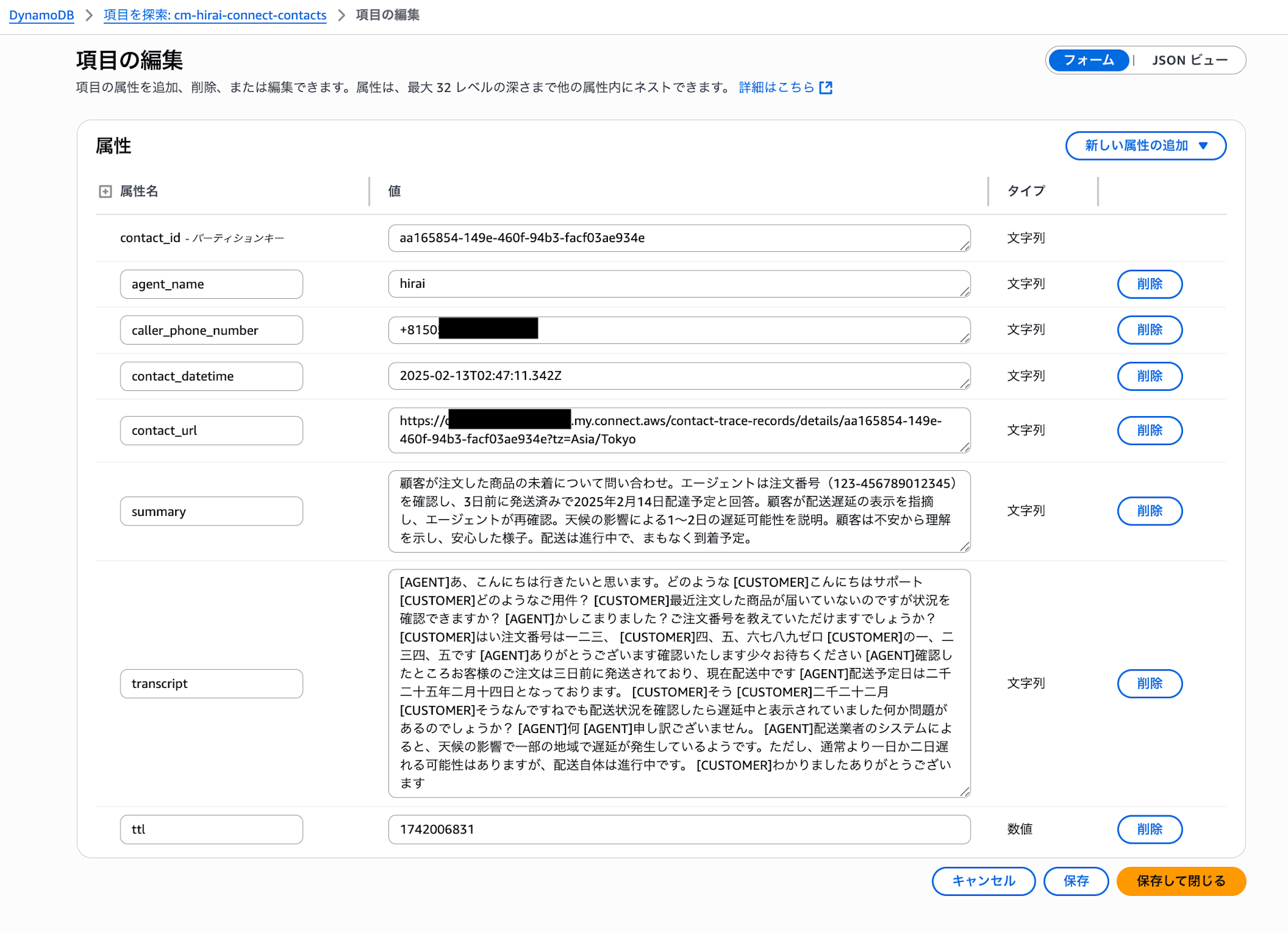Grab resize handle of caller_phone_number value field
The width and height of the screenshot is (1288, 932).
pyautogui.click(x=964, y=338)
